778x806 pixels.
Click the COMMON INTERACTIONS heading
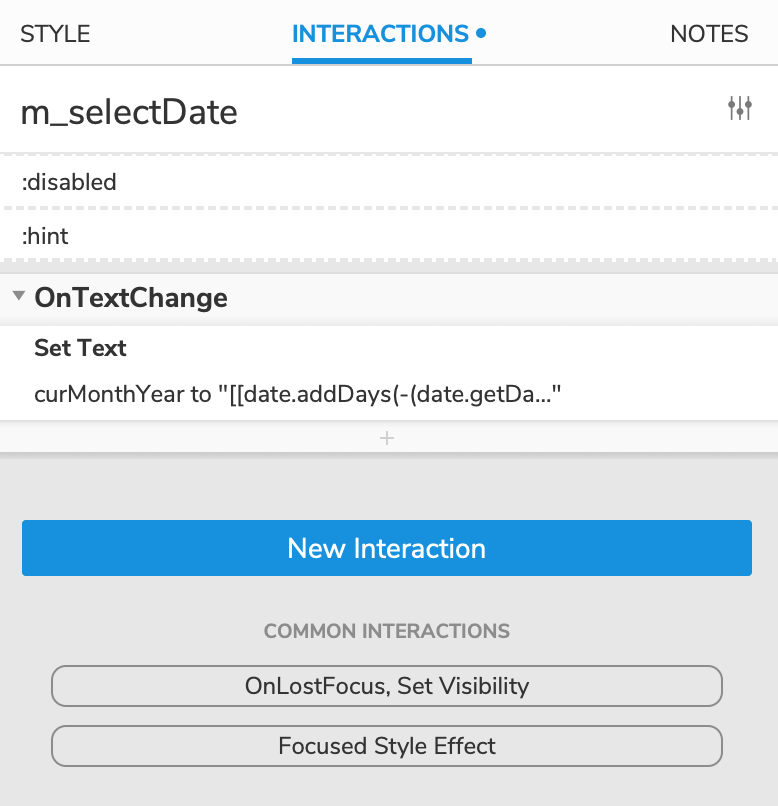coord(387,631)
